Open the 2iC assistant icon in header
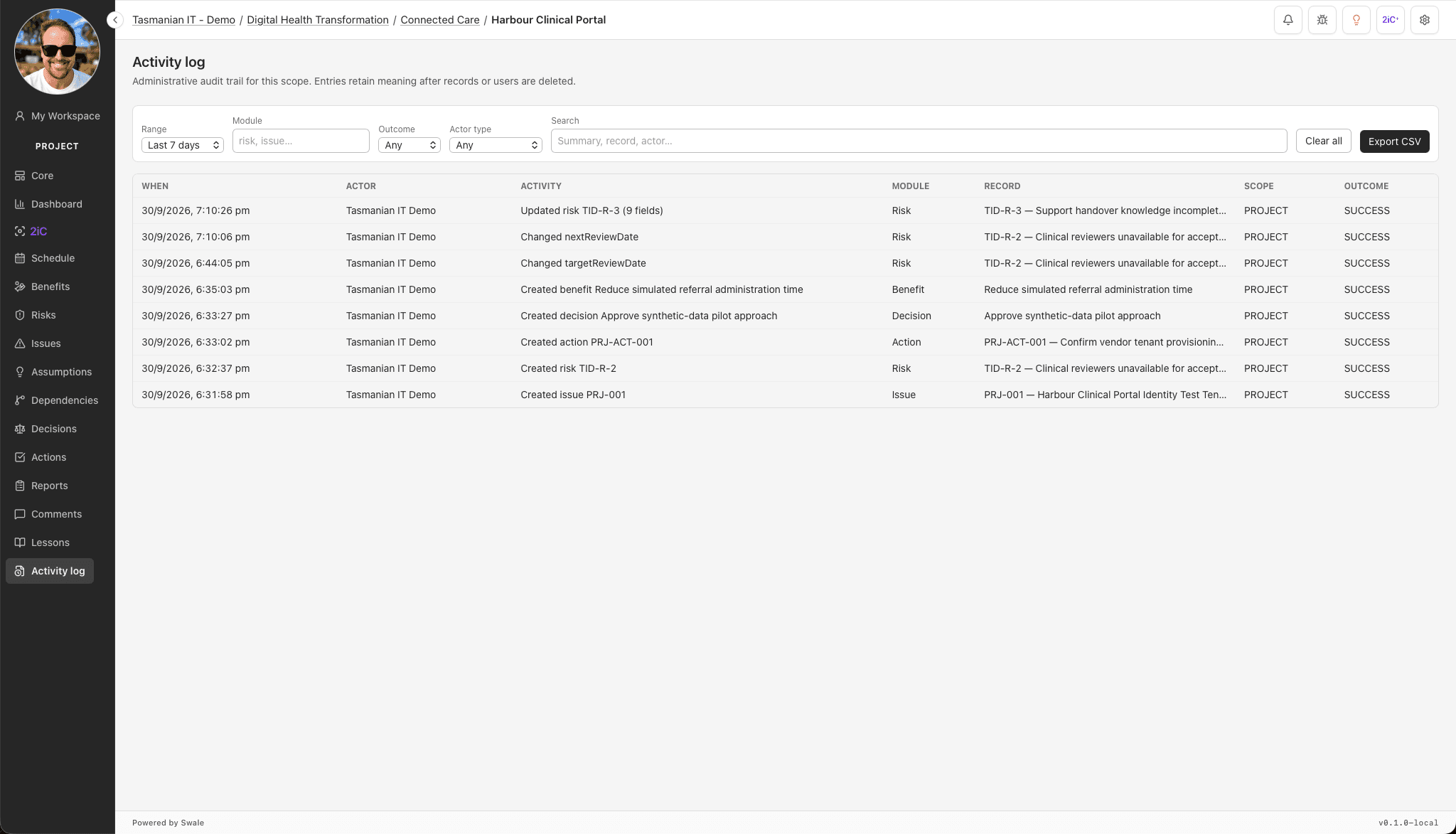1456x834 pixels. pos(1390,20)
